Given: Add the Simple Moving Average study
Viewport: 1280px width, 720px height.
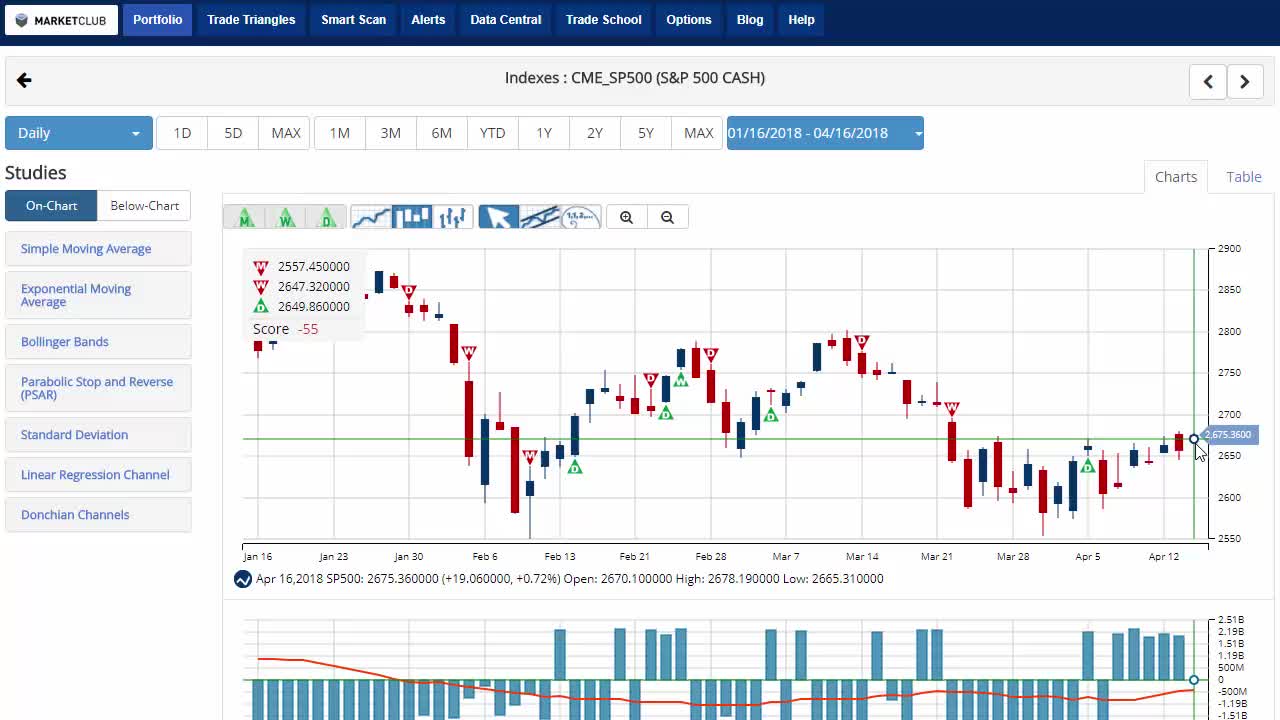Looking at the screenshot, I should [x=98, y=249].
